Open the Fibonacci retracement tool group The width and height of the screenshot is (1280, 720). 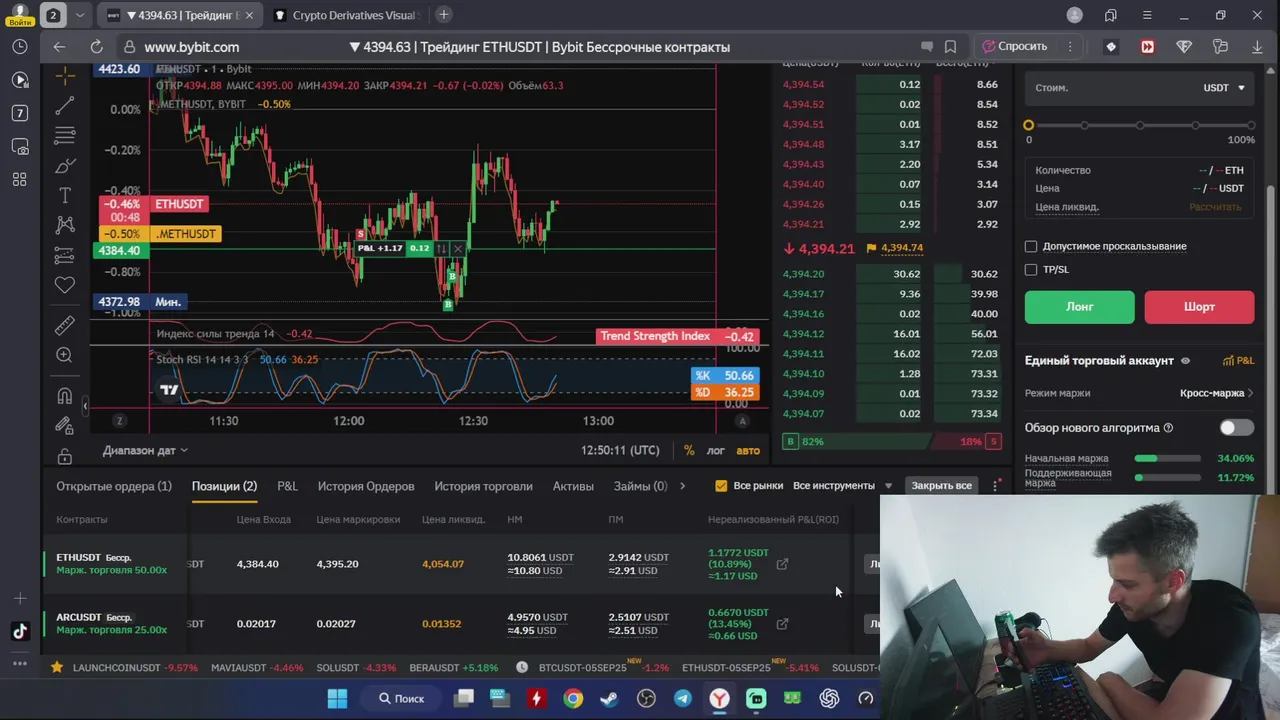[65, 135]
